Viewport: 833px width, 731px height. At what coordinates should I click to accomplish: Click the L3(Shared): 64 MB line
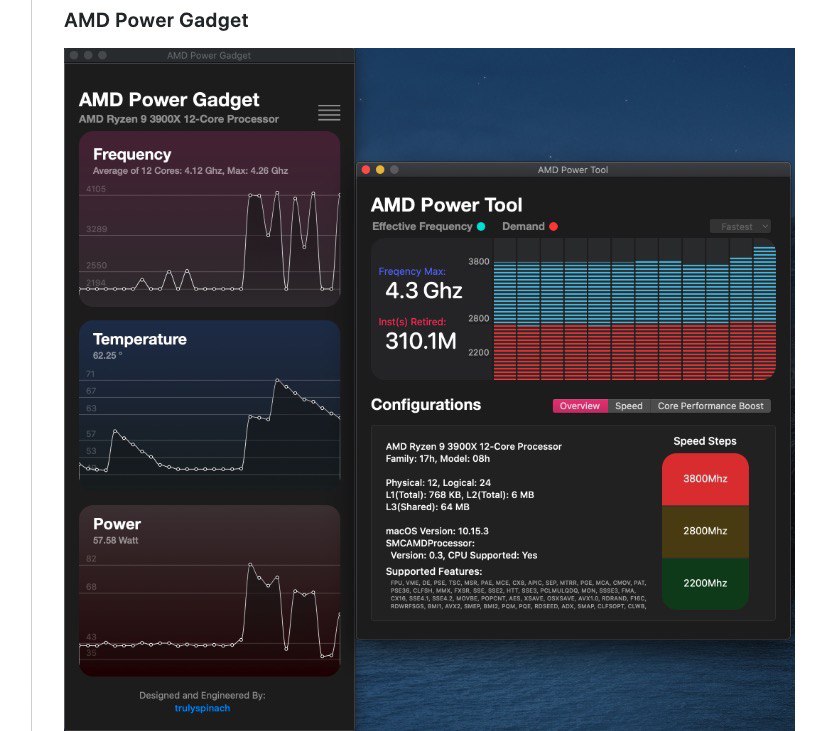pos(427,507)
